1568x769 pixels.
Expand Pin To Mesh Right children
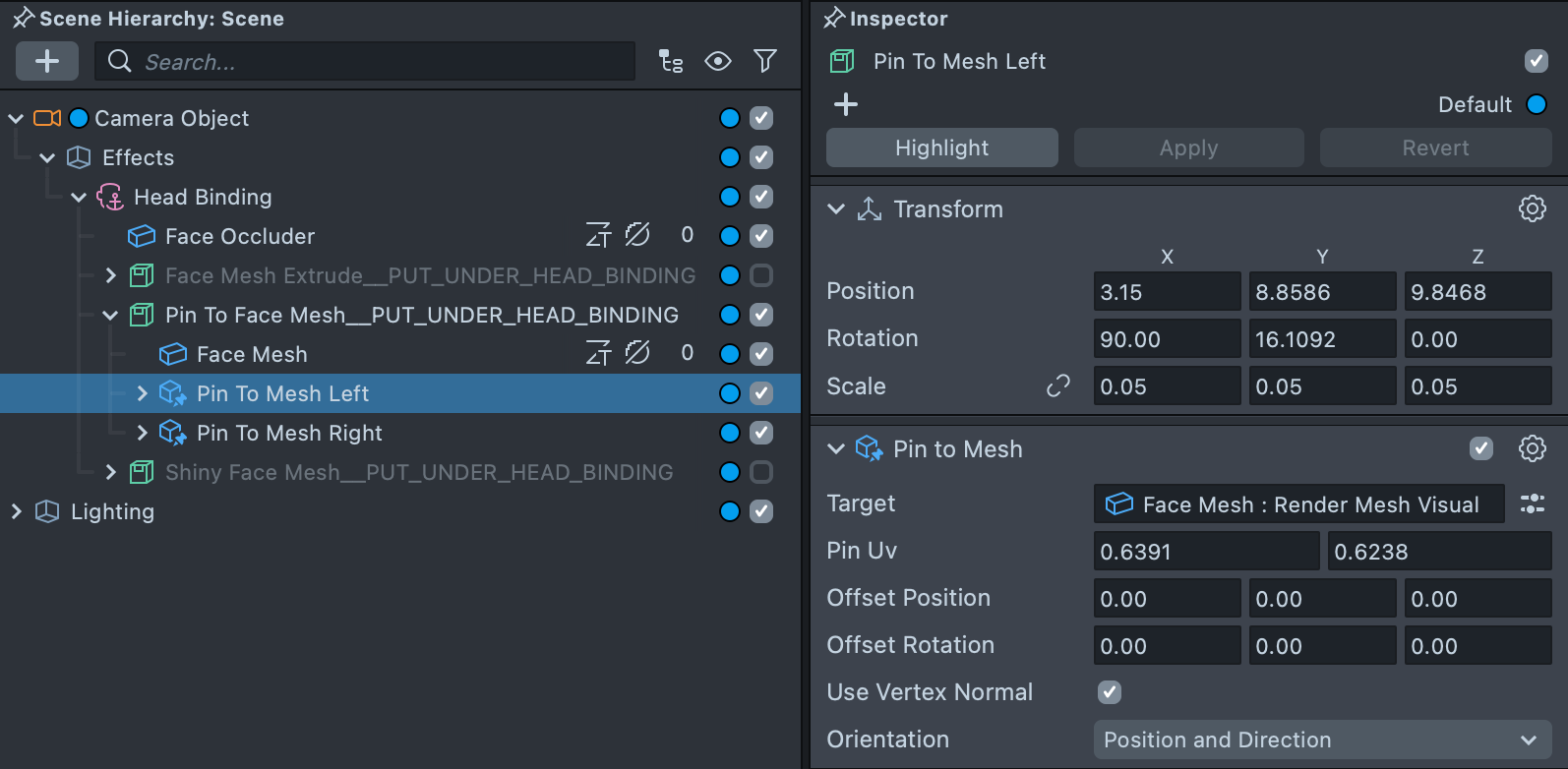pos(142,433)
